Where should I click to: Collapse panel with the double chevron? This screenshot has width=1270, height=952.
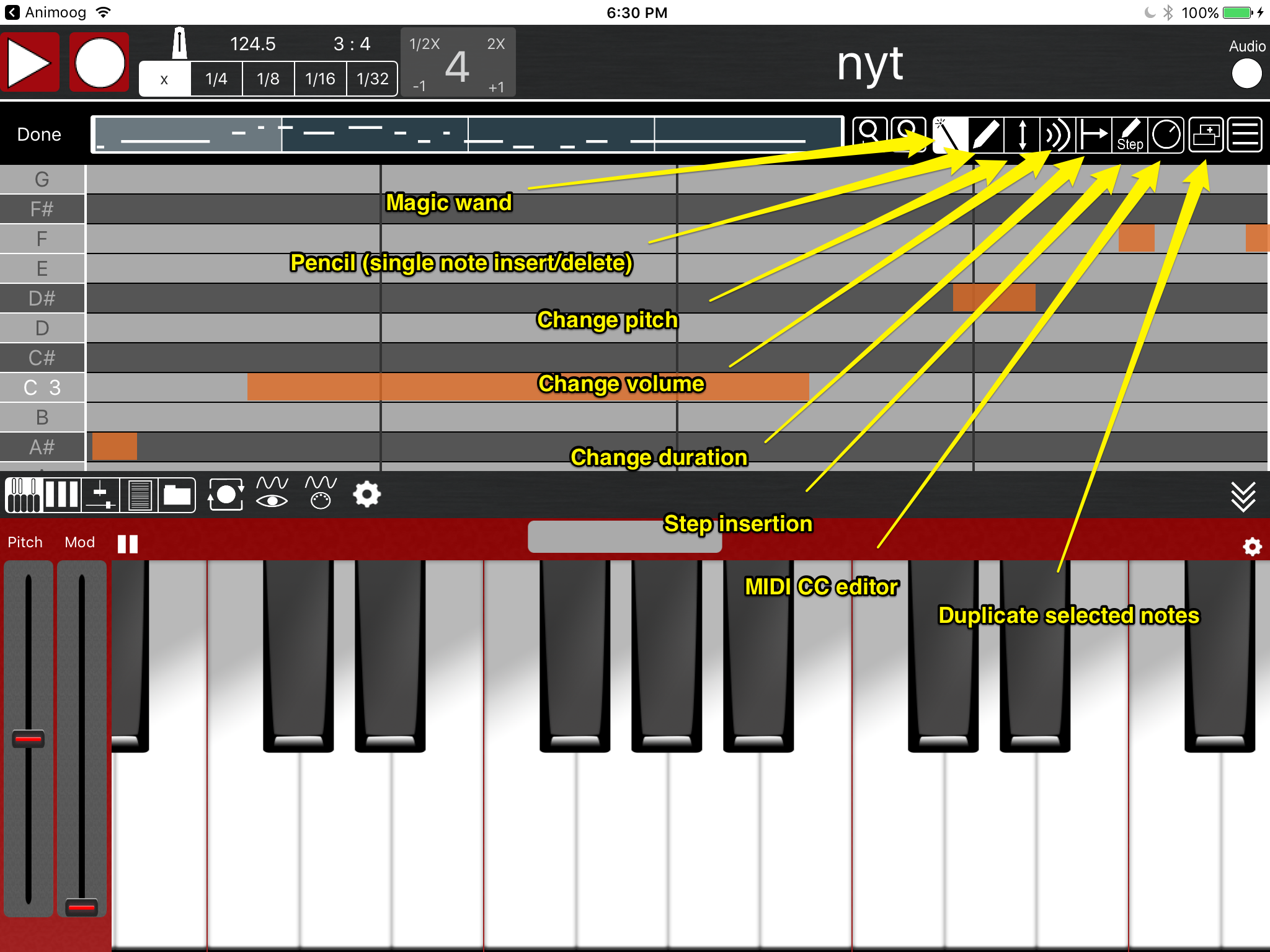click(x=1243, y=496)
